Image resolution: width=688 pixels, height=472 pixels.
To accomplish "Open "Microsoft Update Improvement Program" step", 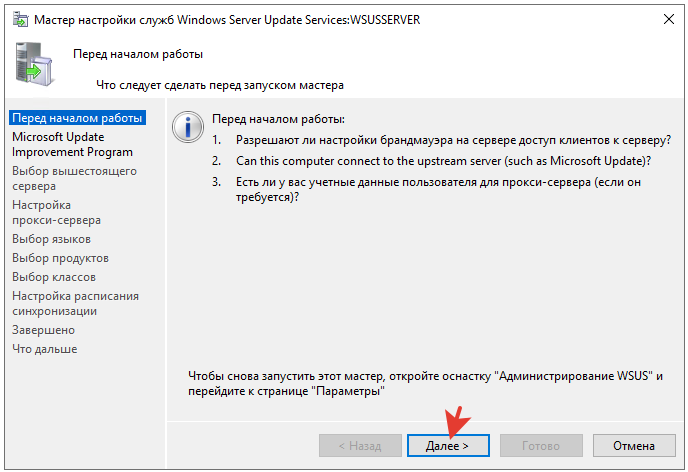I will pos(72,144).
